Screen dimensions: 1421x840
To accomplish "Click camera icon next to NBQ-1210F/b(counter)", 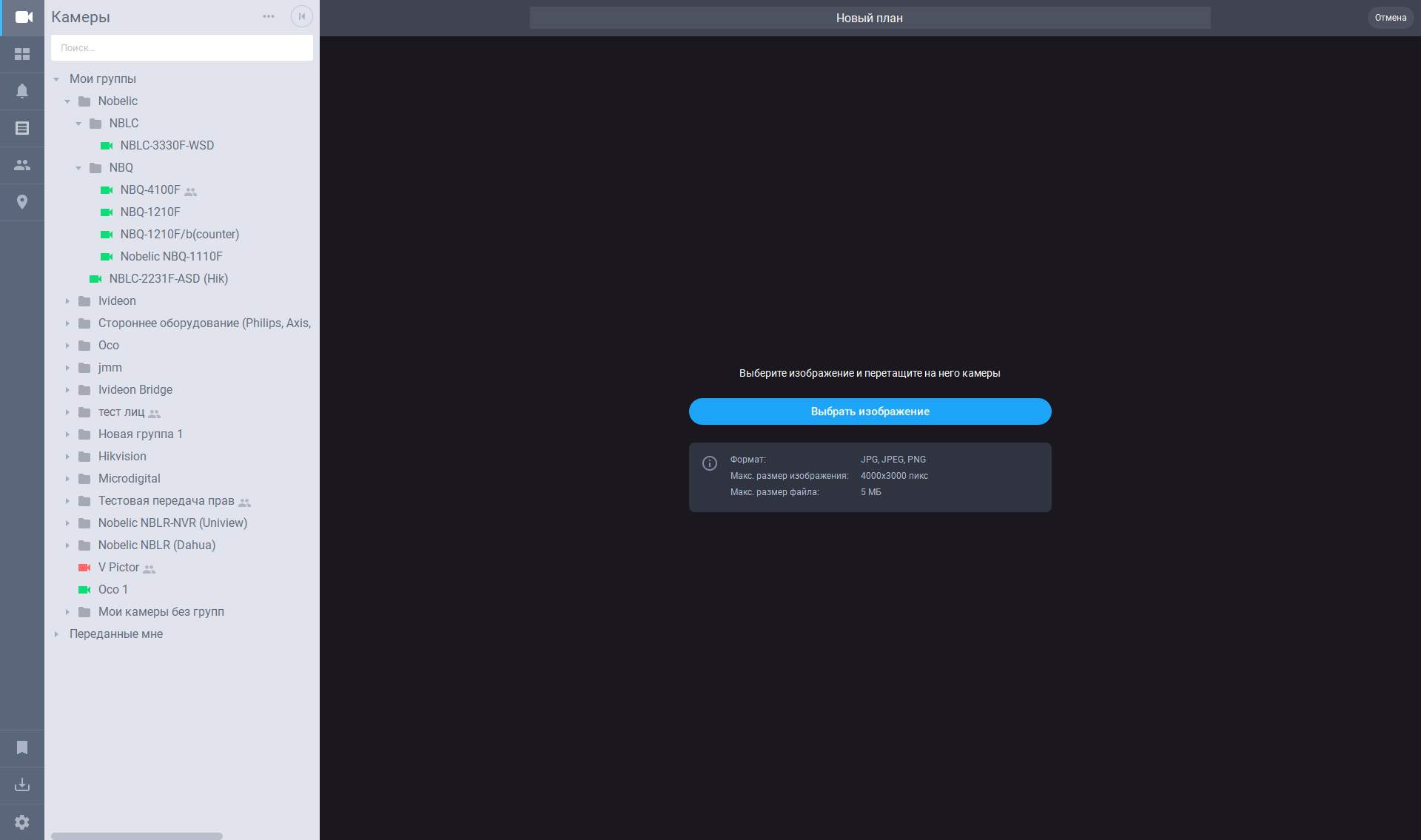I will coord(107,235).
